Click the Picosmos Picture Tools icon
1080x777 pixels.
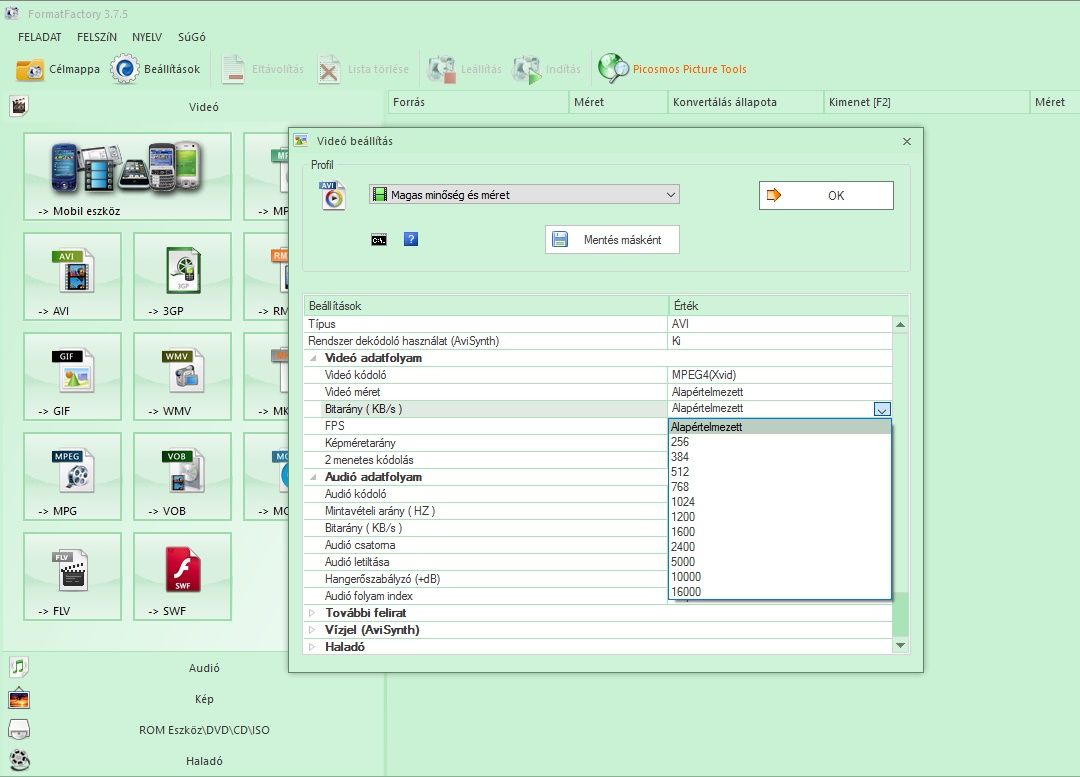coord(613,68)
